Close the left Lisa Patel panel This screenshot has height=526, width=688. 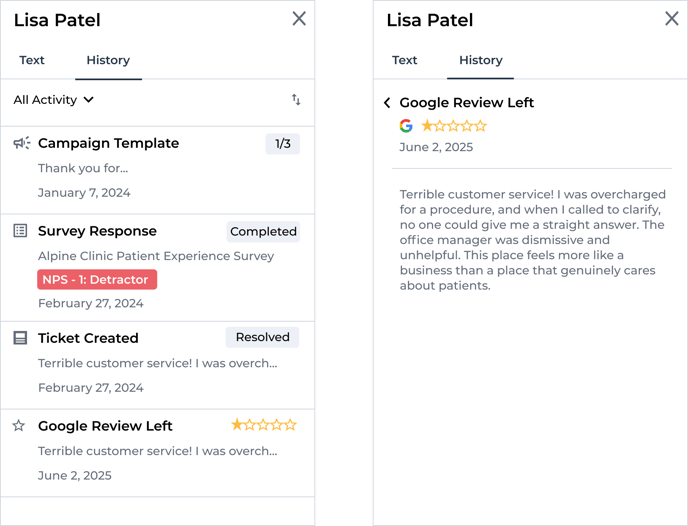tap(299, 19)
